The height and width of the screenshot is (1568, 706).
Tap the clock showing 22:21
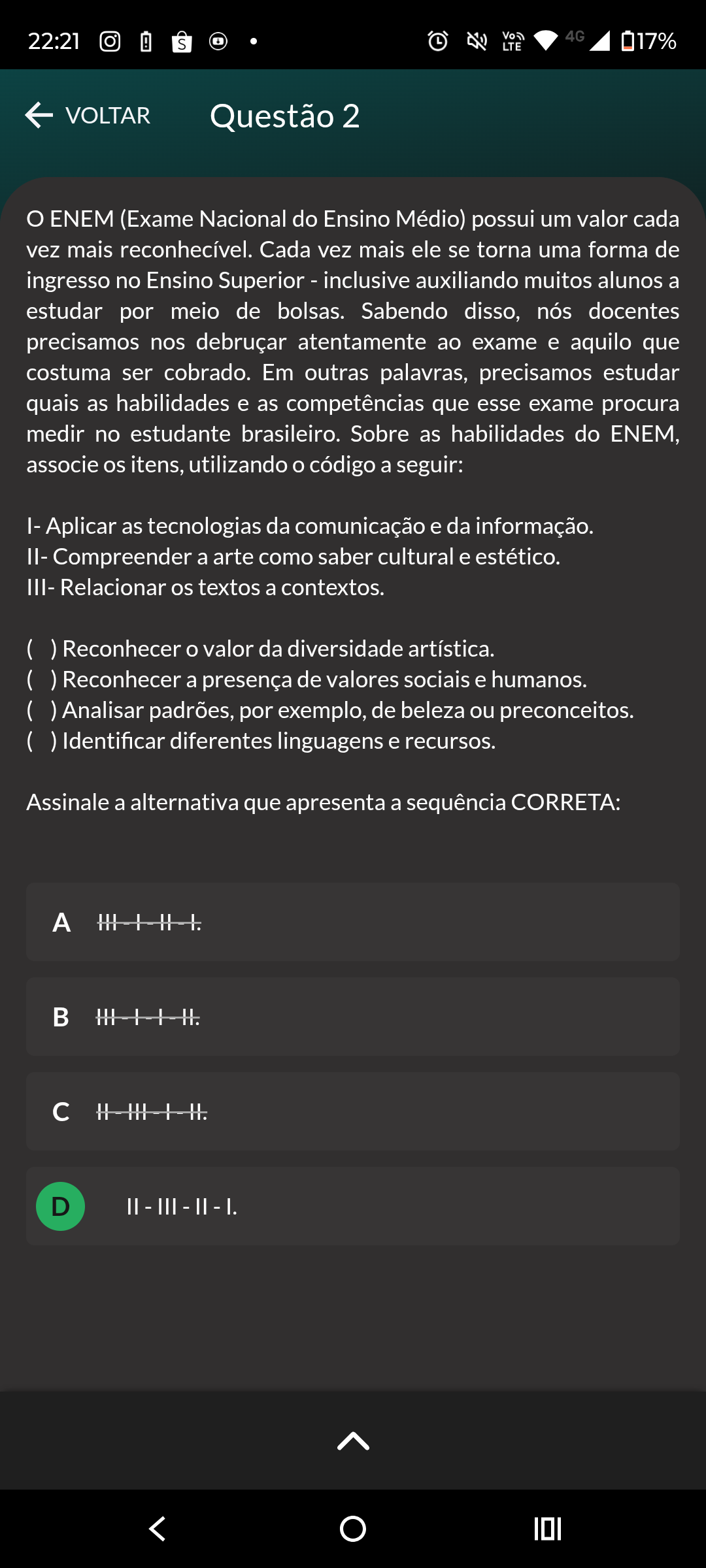[54, 42]
